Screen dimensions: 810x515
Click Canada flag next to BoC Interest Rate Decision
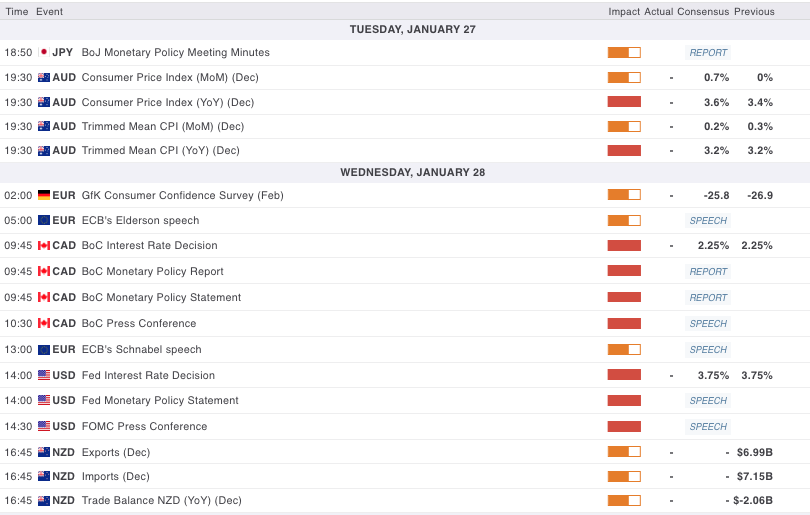coord(44,245)
